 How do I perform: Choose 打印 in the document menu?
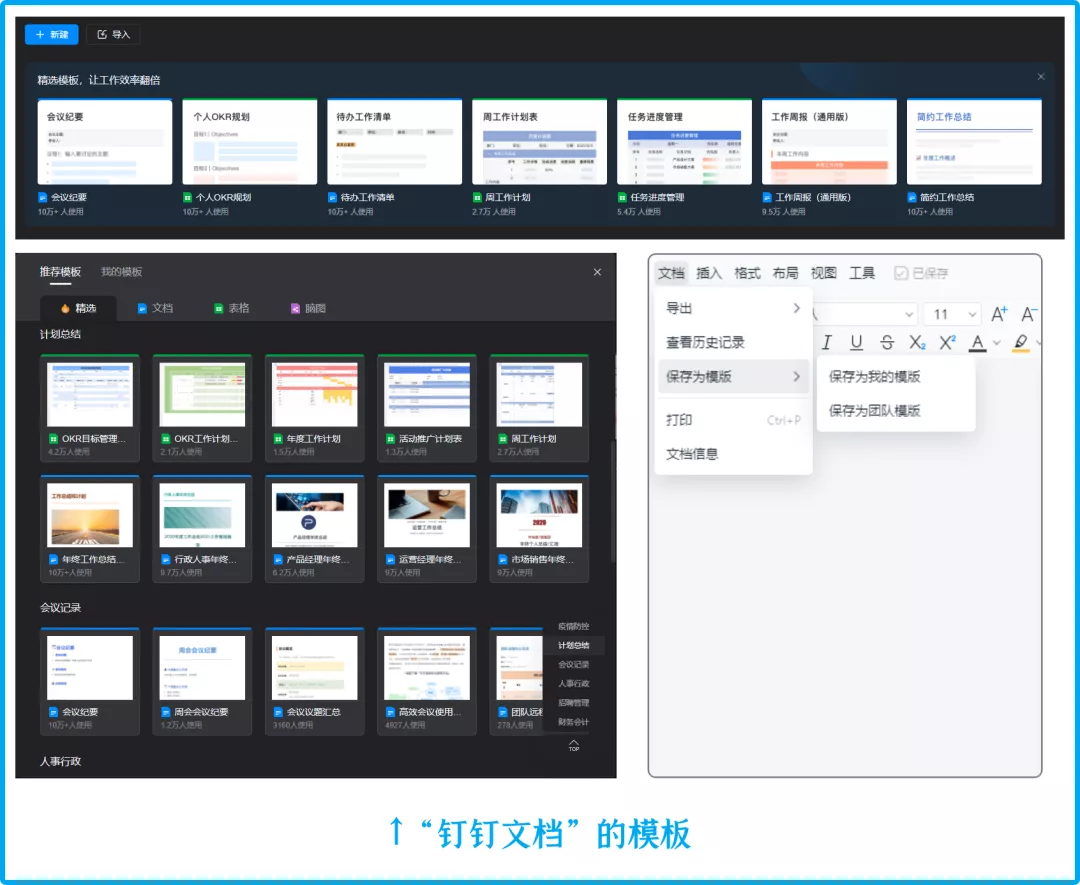coord(734,419)
